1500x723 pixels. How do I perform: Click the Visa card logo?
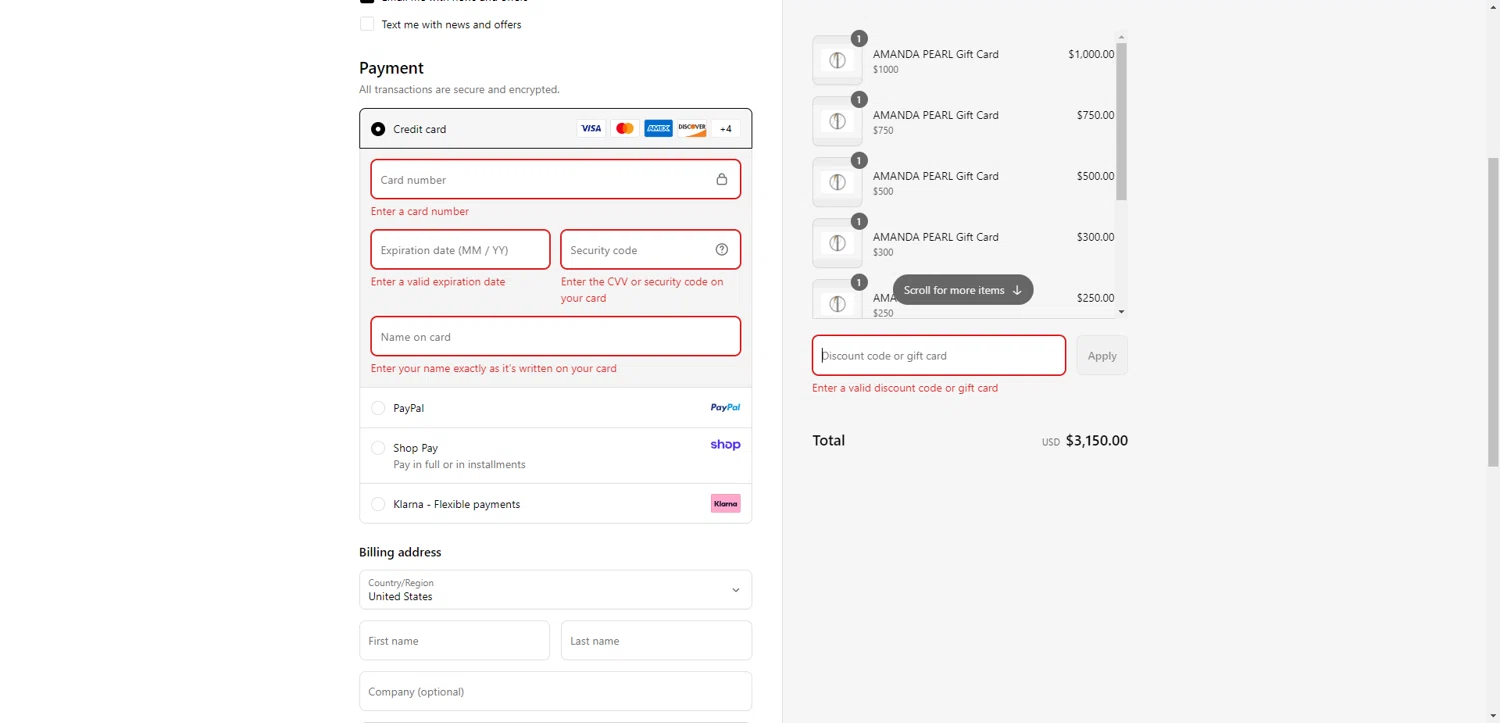(591, 129)
